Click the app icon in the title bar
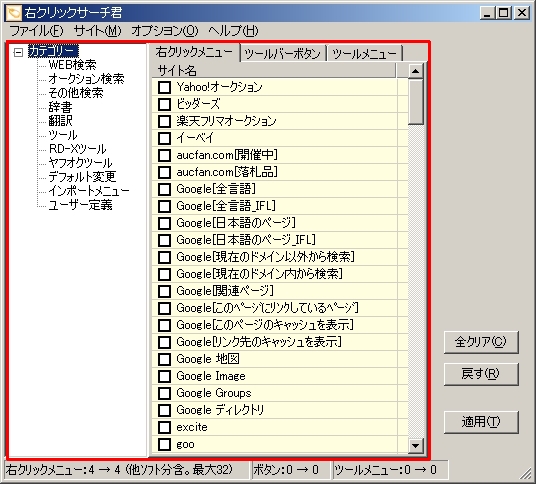This screenshot has width=536, height=484. coord(14,13)
